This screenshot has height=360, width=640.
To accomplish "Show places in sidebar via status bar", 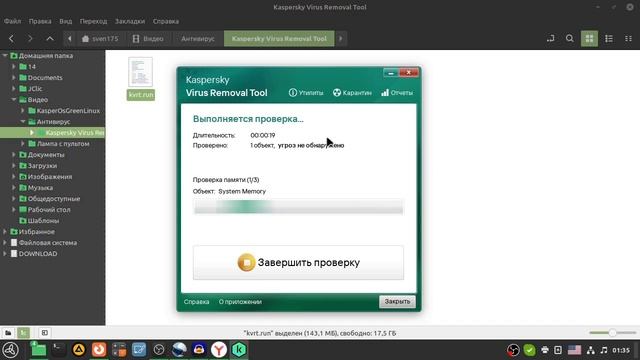I will click(x=8, y=333).
